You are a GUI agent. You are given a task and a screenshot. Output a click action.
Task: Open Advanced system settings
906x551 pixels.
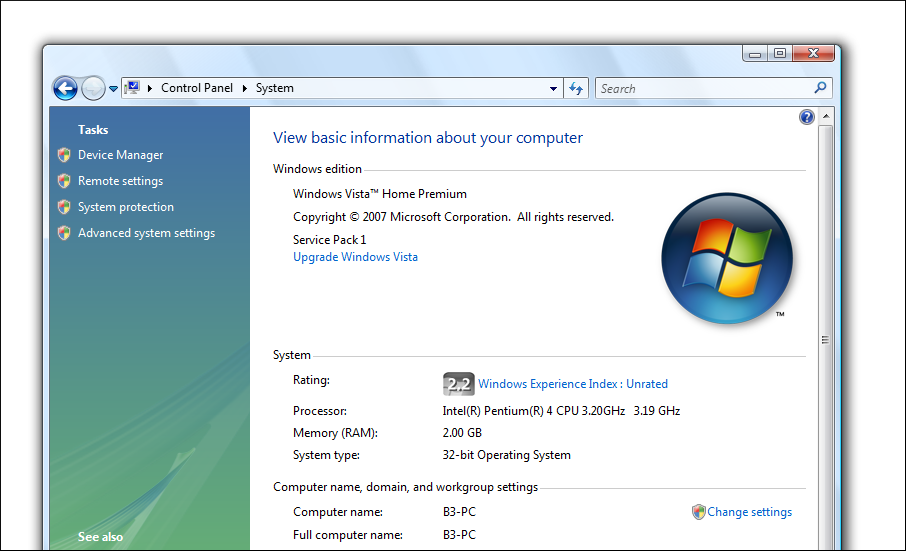click(146, 233)
